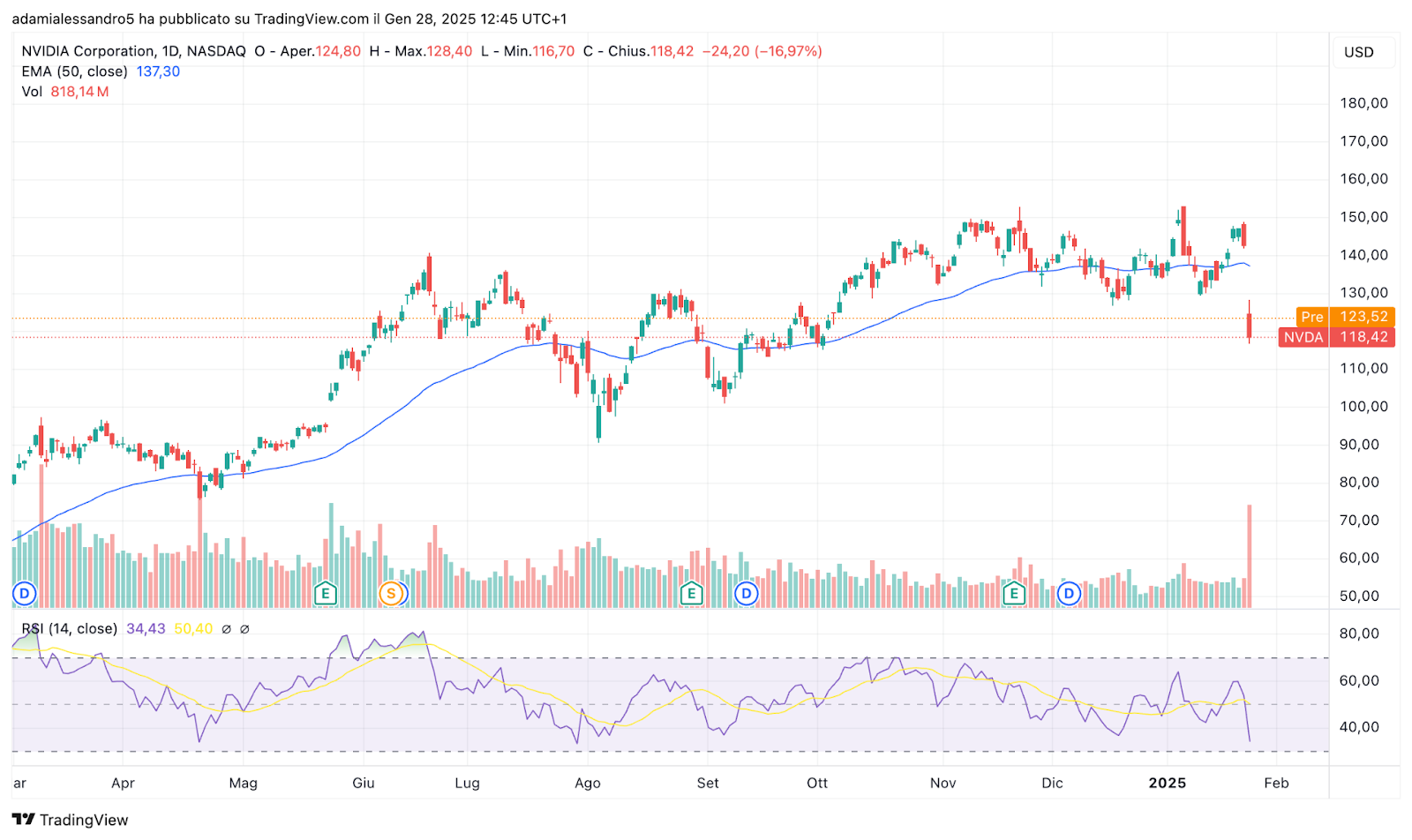Click the Mag label on time axis
The width and height of the screenshot is (1412, 840).
point(243,783)
